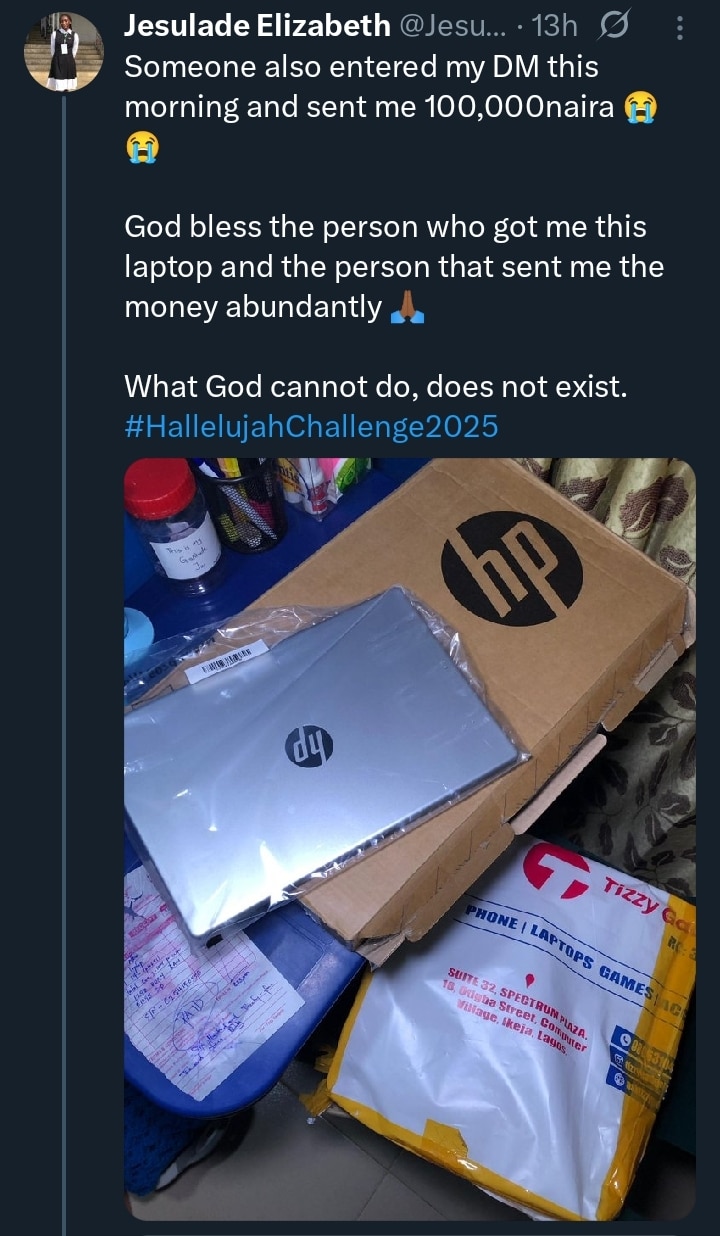Click the crying emoji after 100,000naira

point(641,109)
